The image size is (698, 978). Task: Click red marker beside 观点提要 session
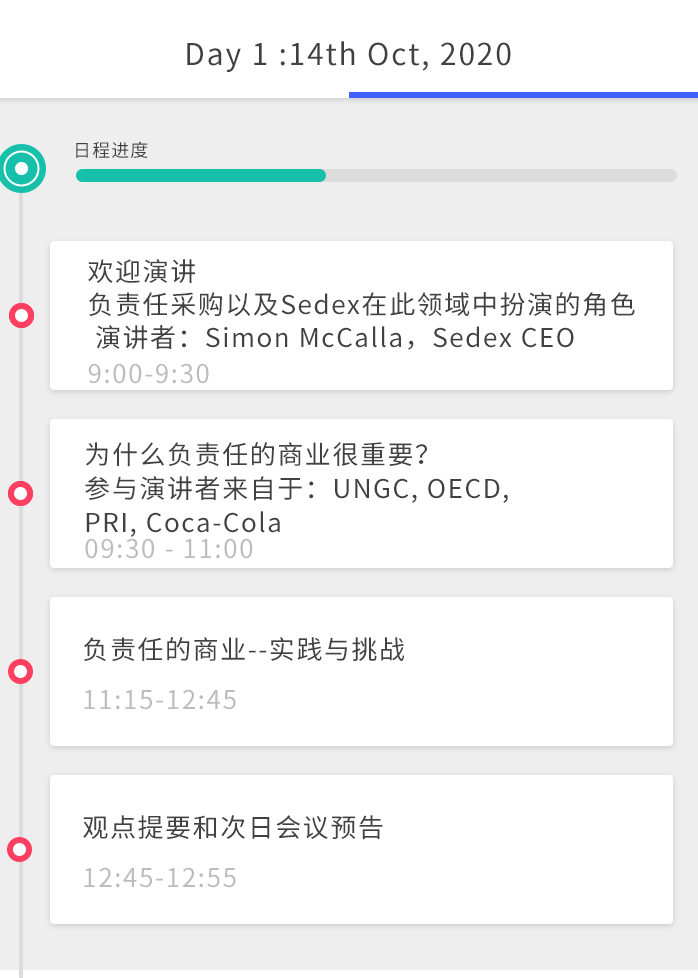(x=21, y=850)
